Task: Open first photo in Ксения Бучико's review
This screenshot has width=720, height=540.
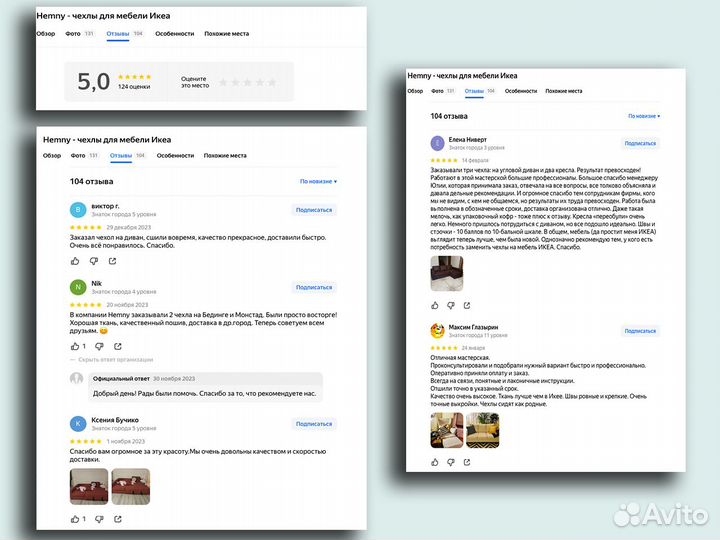Action: point(88,486)
